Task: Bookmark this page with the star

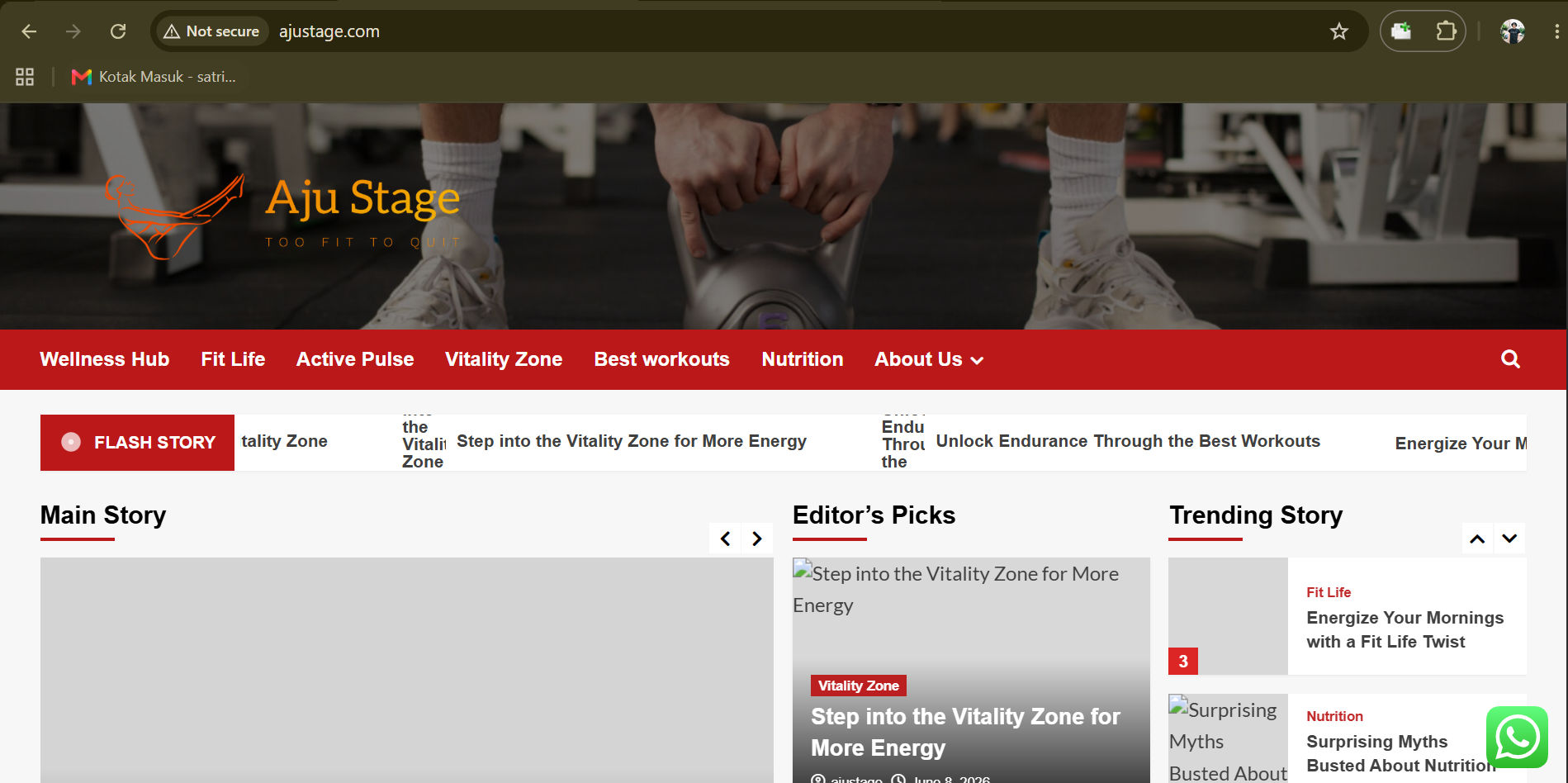Action: point(1338,31)
